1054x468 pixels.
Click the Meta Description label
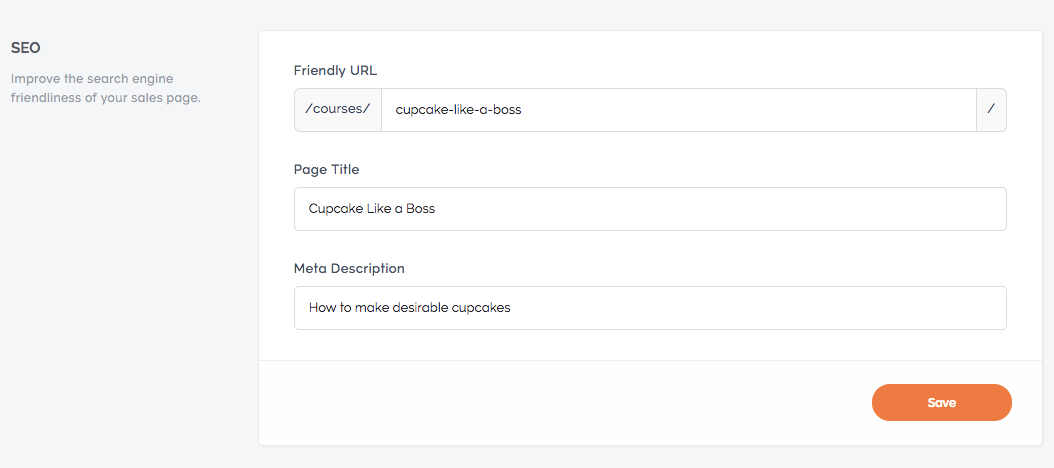349,268
